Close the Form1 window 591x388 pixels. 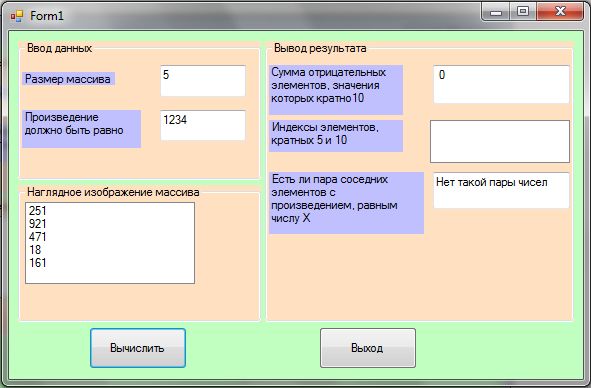click(560, 12)
